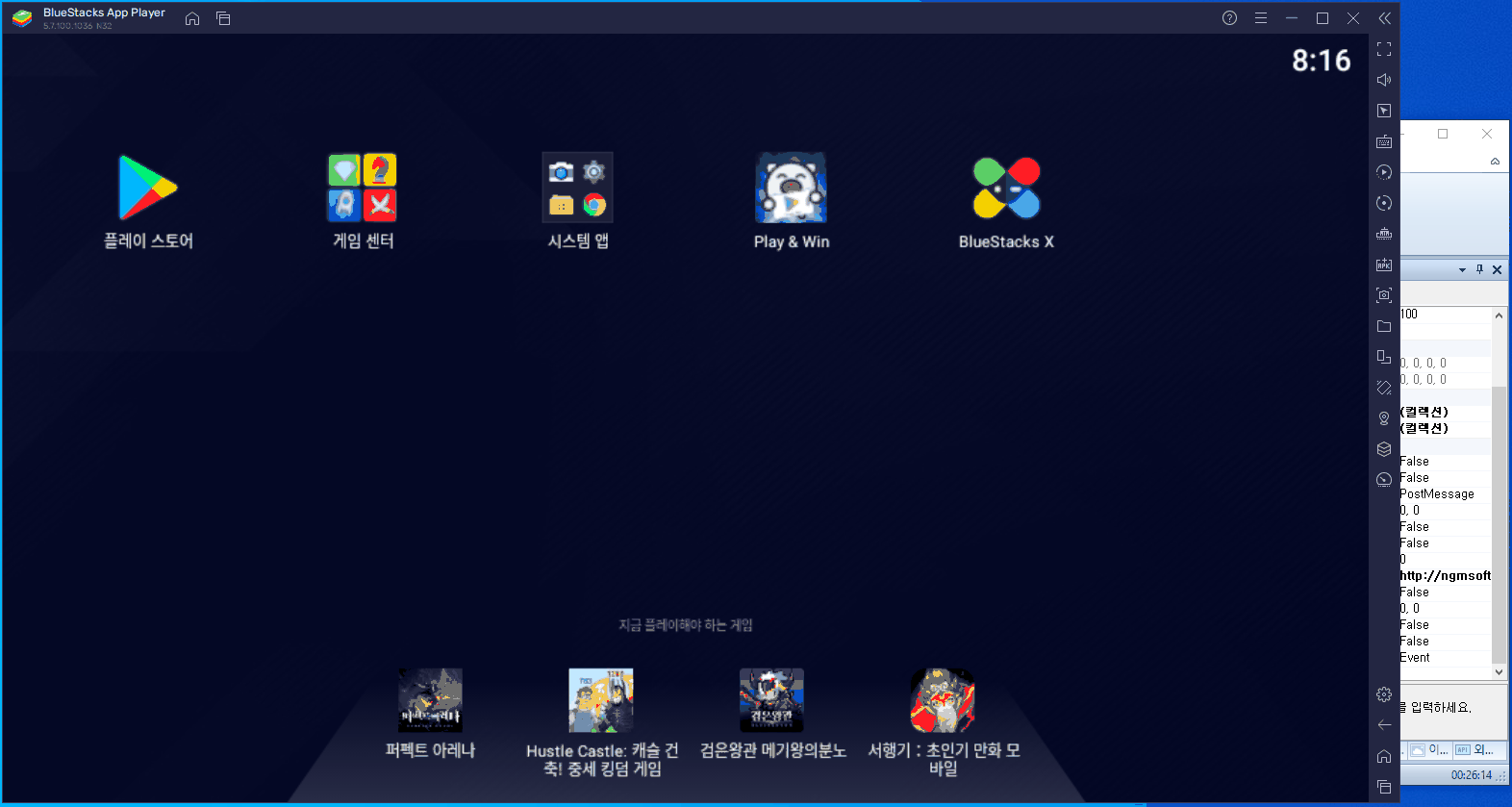Click the scroll down arrow in properties list
Image resolution: width=1512 pixels, height=807 pixels.
(x=1499, y=672)
